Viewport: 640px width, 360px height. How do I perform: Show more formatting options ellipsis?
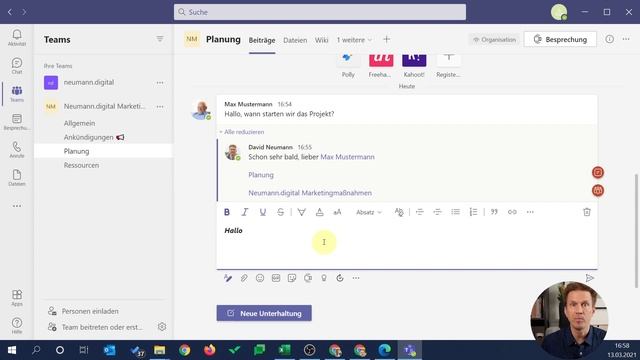pyautogui.click(x=530, y=212)
